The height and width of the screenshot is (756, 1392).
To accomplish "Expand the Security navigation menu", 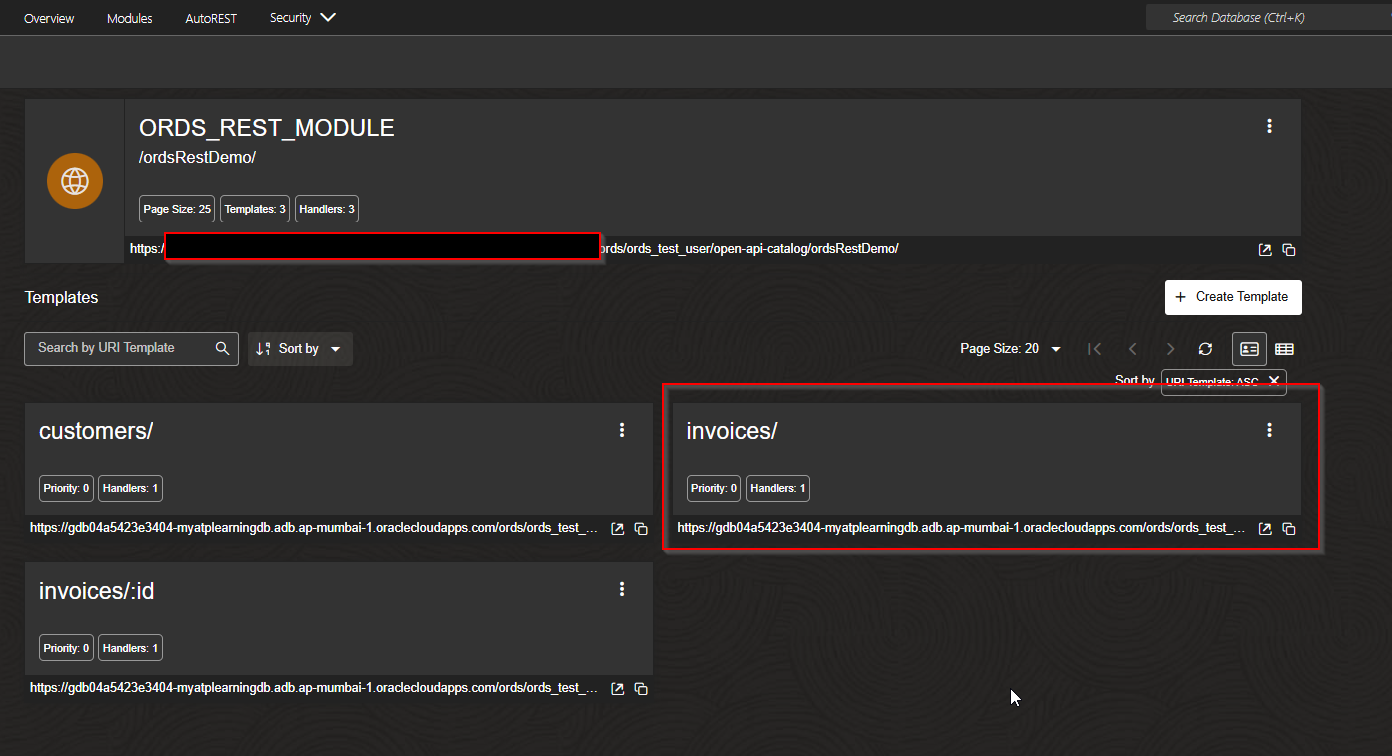I will pos(302,17).
